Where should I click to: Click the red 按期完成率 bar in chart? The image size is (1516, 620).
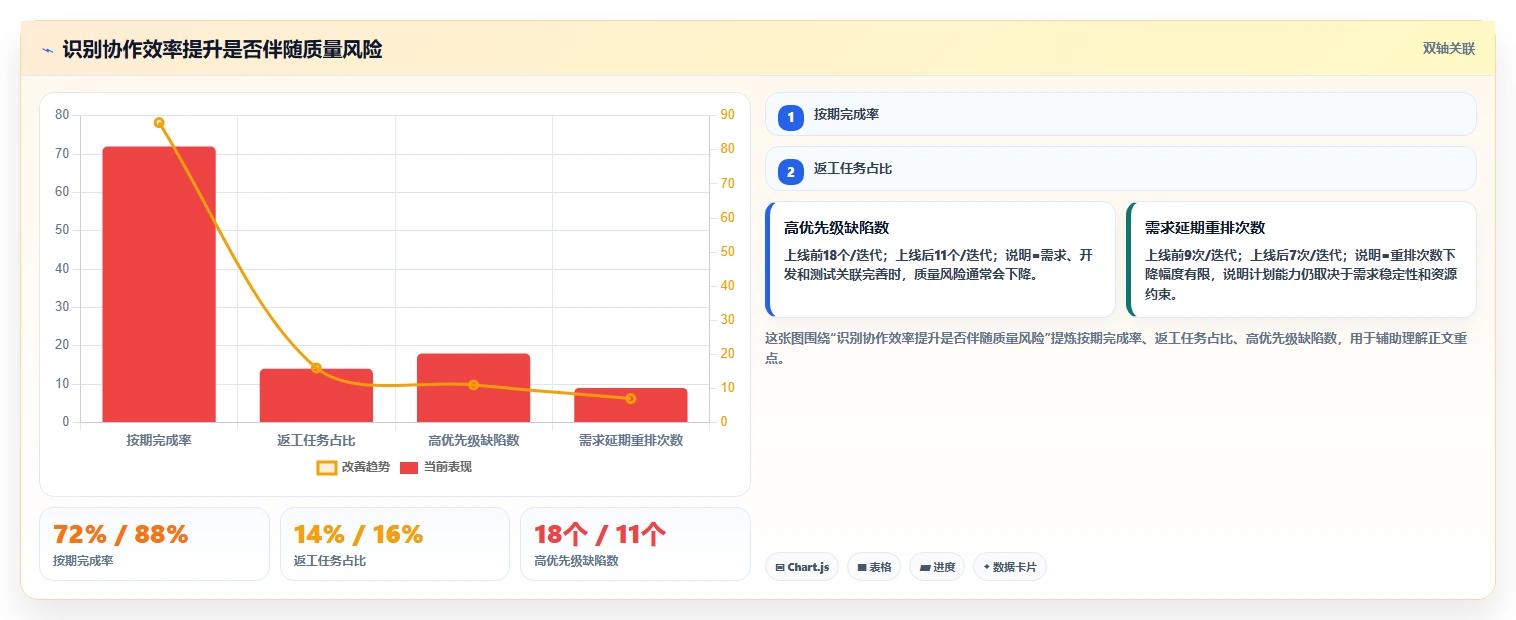coord(159,284)
